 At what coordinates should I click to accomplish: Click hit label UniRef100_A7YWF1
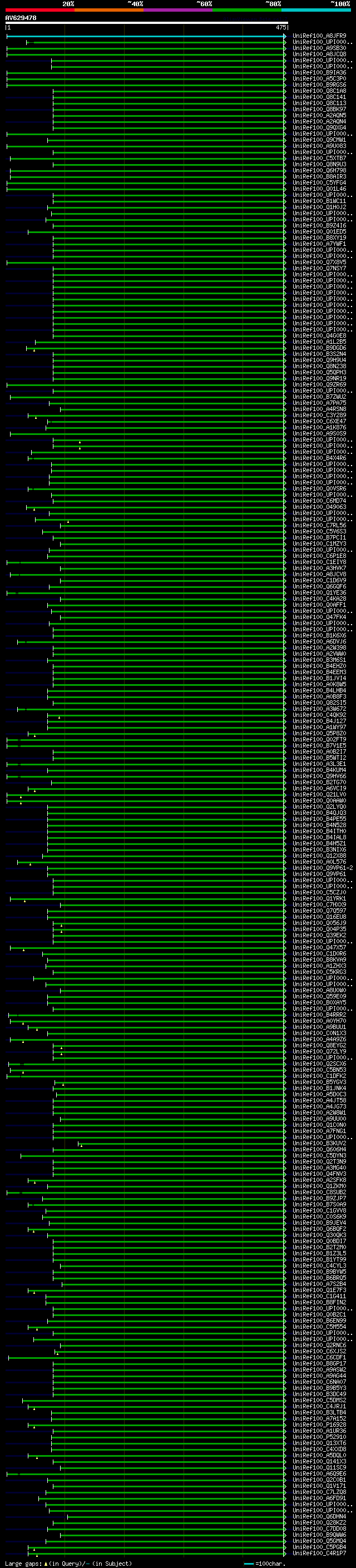click(319, 244)
